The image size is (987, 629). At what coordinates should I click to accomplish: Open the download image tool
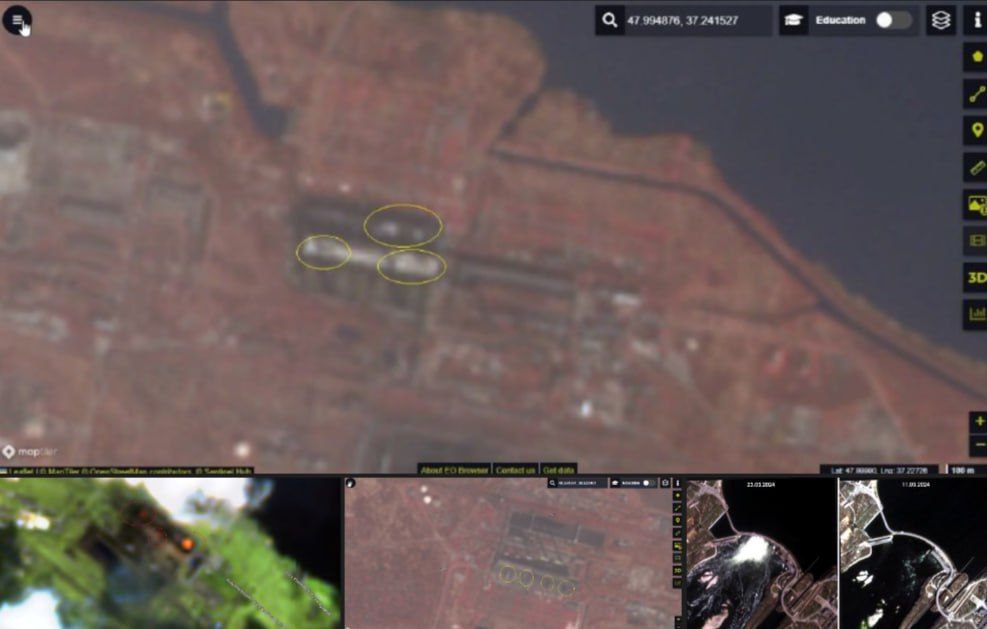coord(976,204)
